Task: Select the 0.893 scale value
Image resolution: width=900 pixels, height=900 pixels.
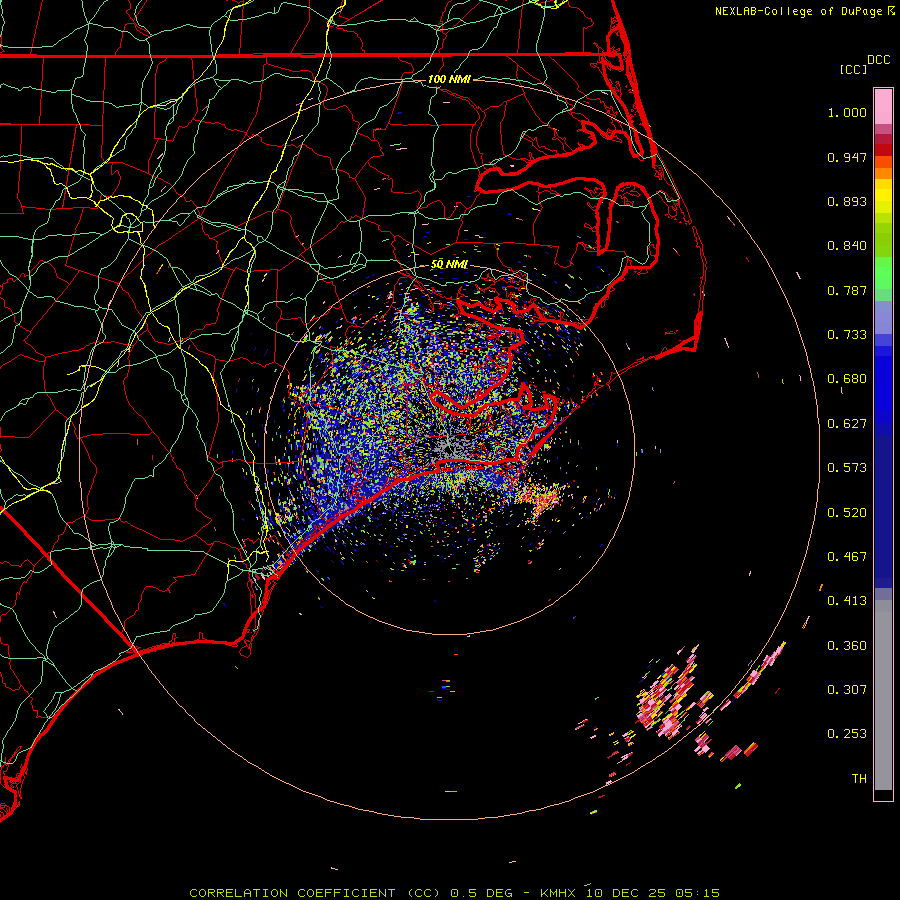Action: point(847,201)
